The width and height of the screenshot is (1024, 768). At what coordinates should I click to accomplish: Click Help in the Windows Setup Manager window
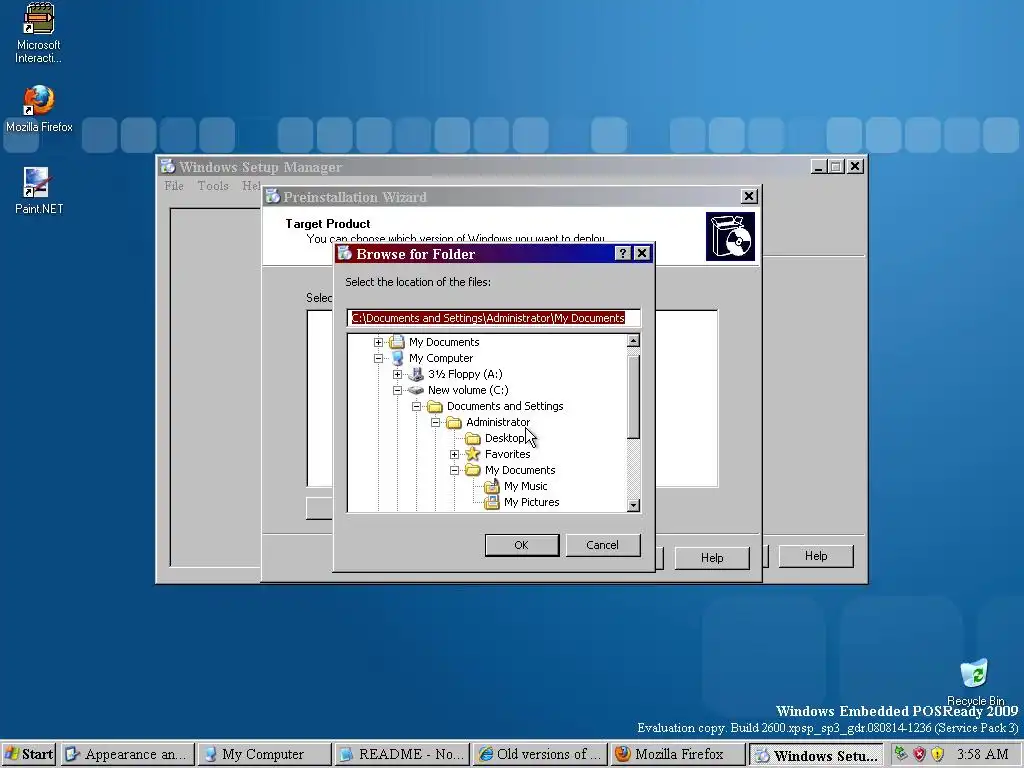pyautogui.click(x=816, y=556)
